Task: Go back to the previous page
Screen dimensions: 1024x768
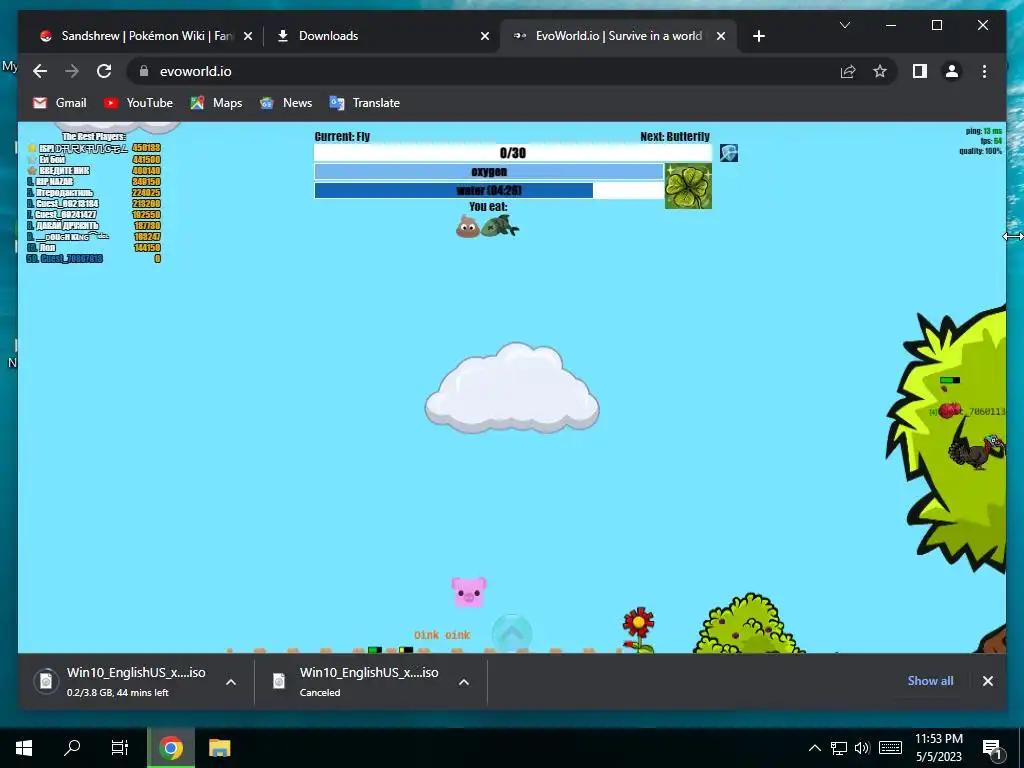Action: pyautogui.click(x=40, y=71)
